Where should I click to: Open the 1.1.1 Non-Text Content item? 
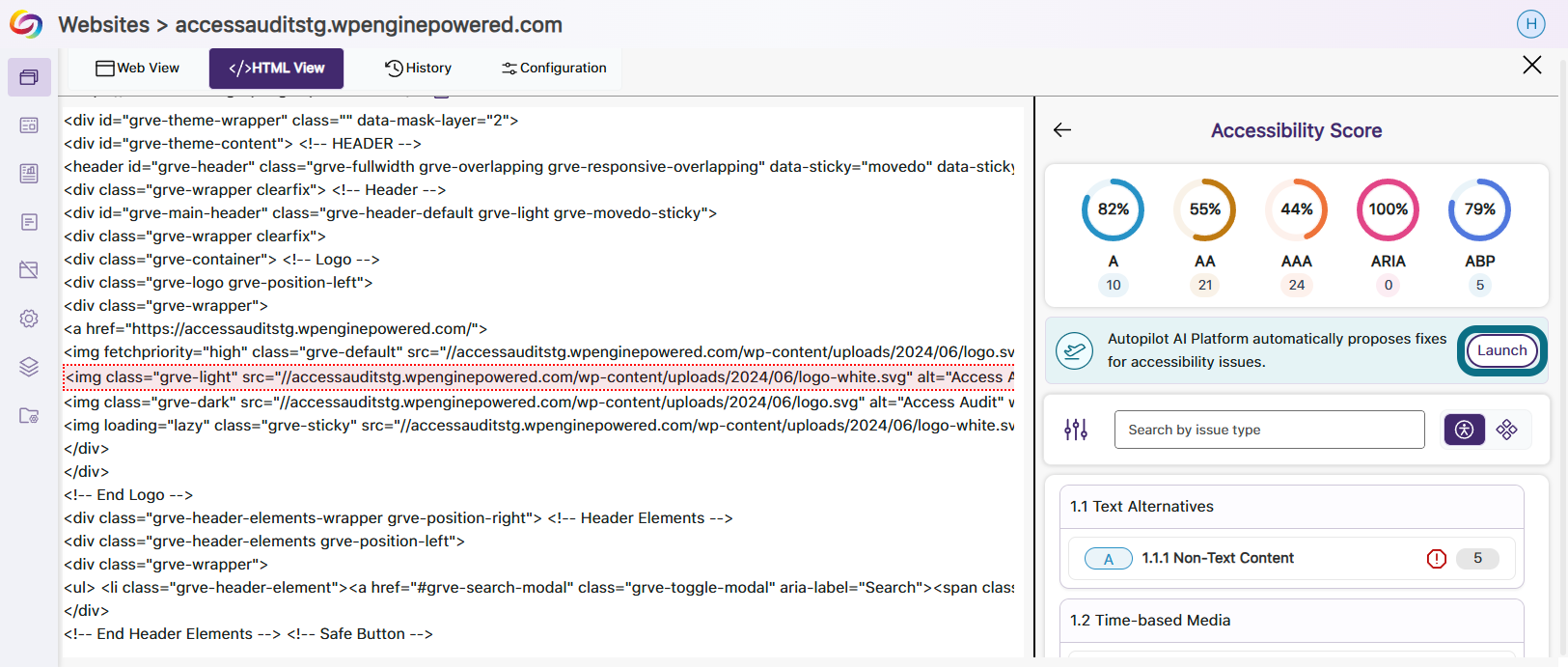[1291, 558]
